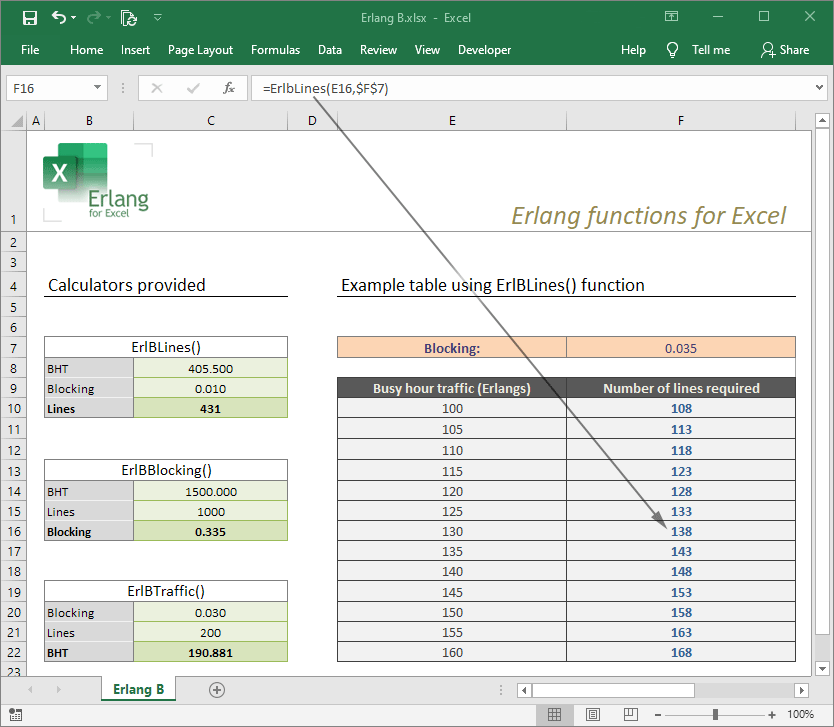
Task: Click the Insert Function fx icon
Action: tap(228, 88)
